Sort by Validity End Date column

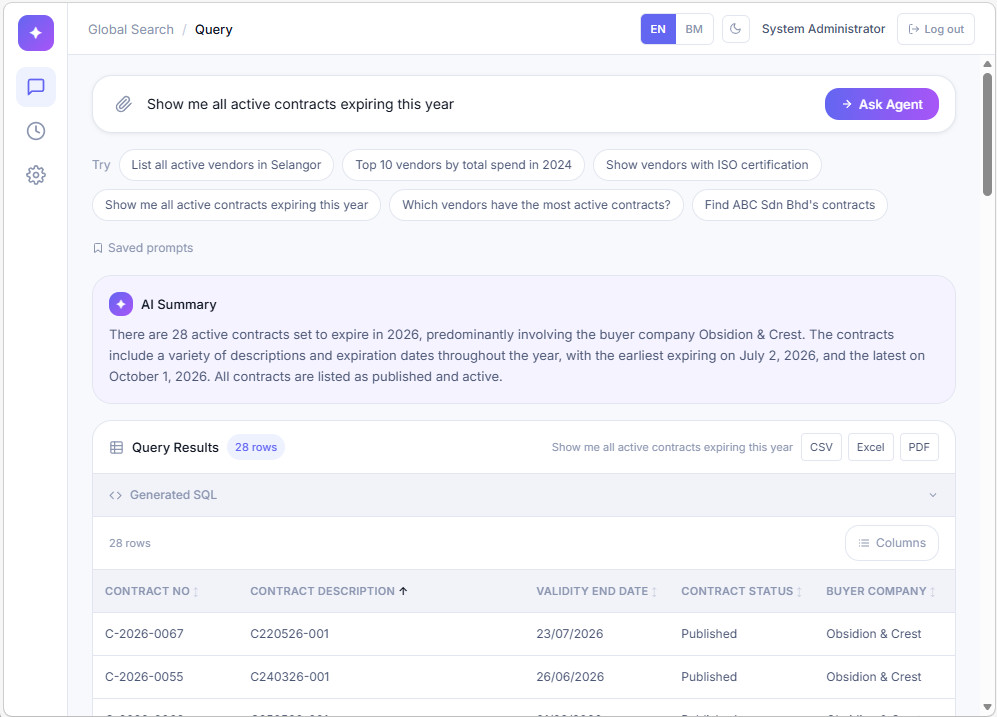[596, 591]
